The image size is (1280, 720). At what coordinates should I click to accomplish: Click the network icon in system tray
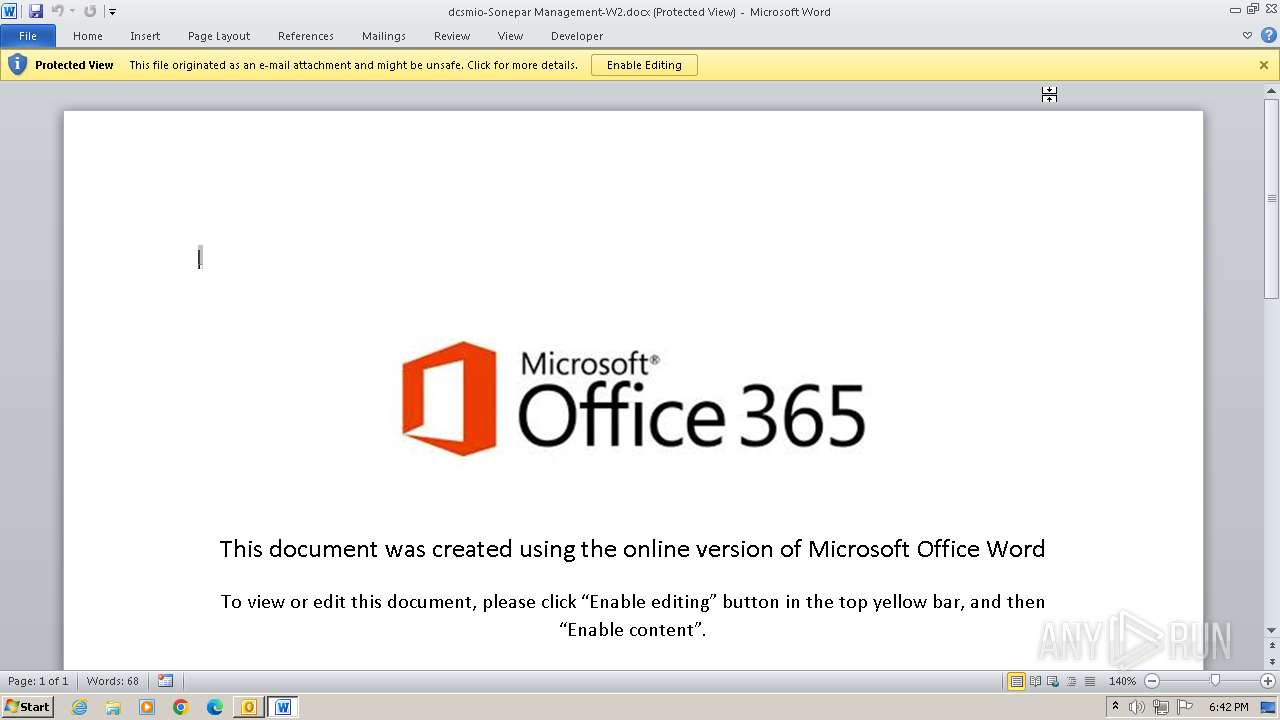pyautogui.click(x=1161, y=707)
